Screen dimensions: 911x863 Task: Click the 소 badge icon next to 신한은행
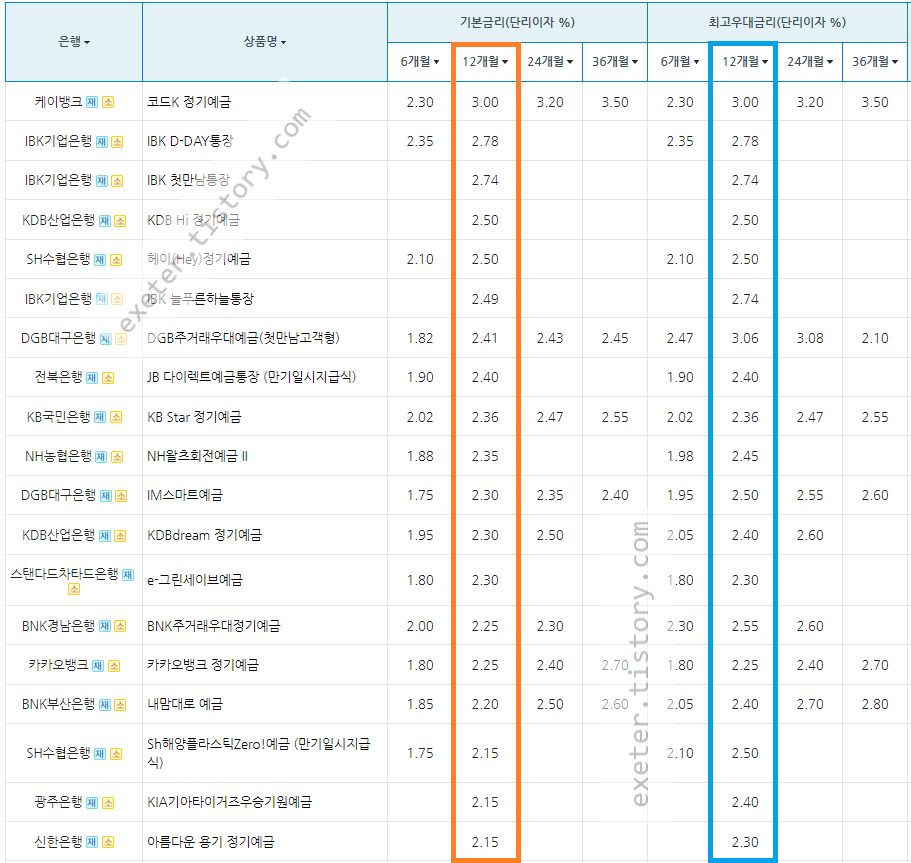108,842
